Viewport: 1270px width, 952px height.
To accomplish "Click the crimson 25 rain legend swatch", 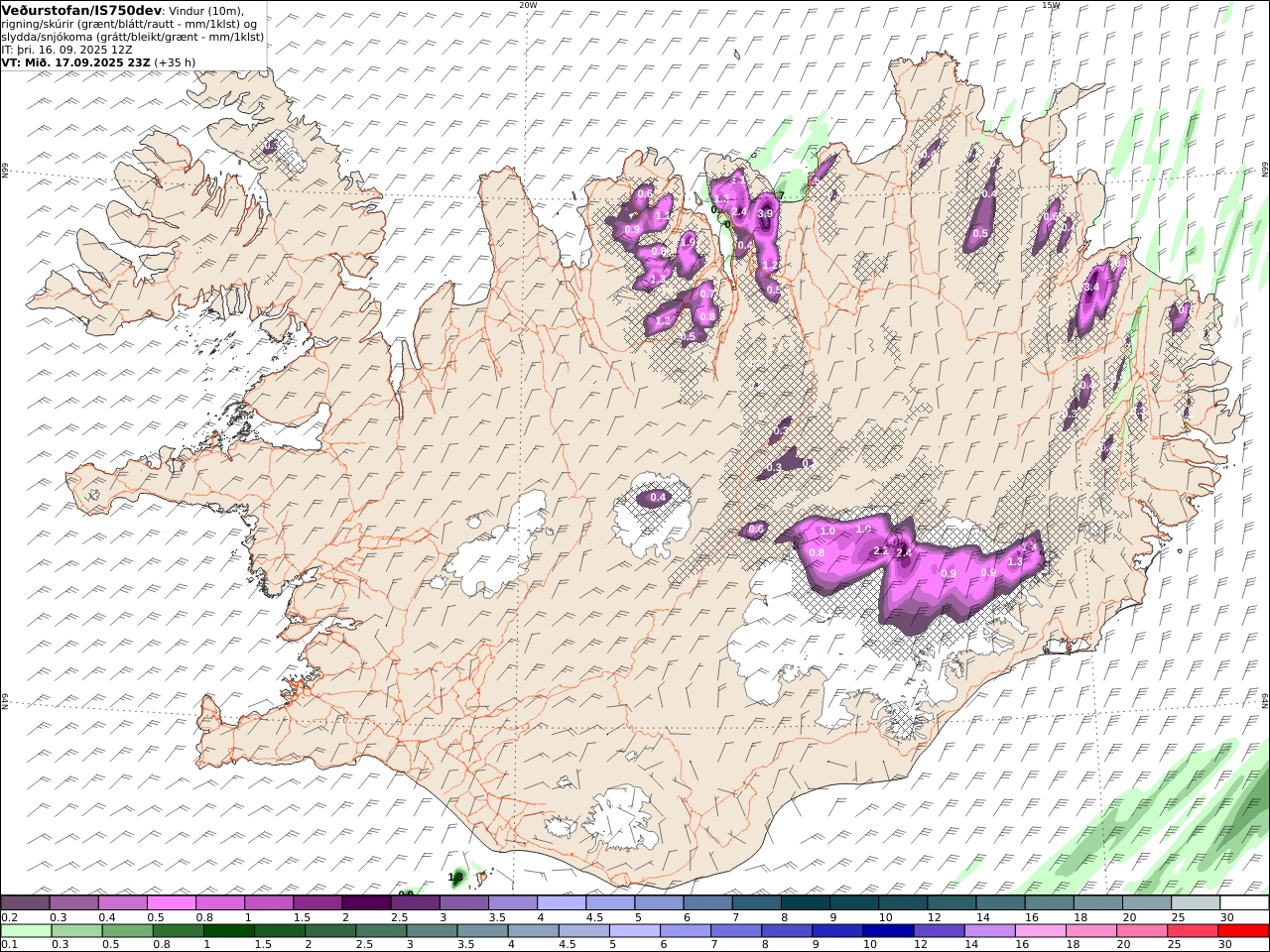I will (1192, 930).
